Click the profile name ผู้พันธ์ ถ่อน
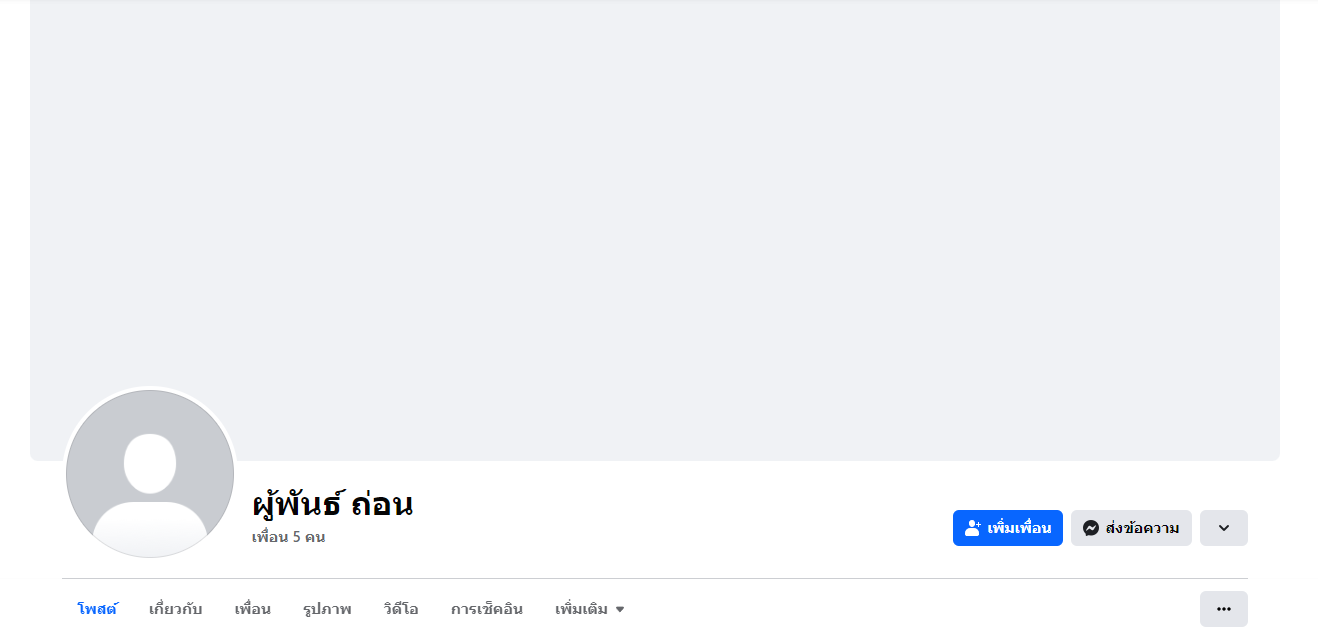The image size is (1318, 629). point(333,504)
